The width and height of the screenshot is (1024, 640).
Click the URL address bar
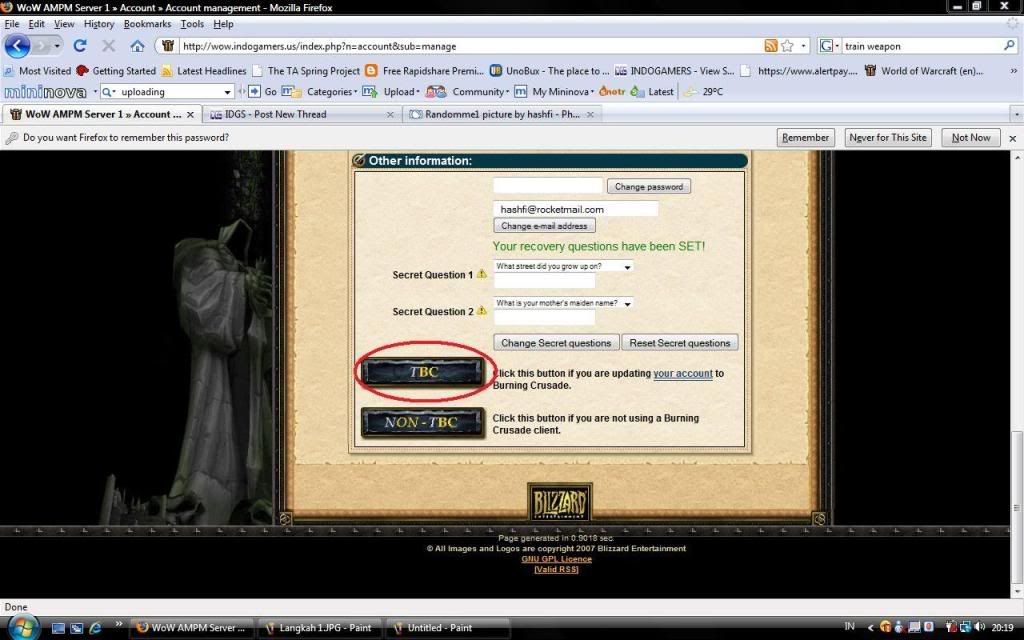click(470, 46)
